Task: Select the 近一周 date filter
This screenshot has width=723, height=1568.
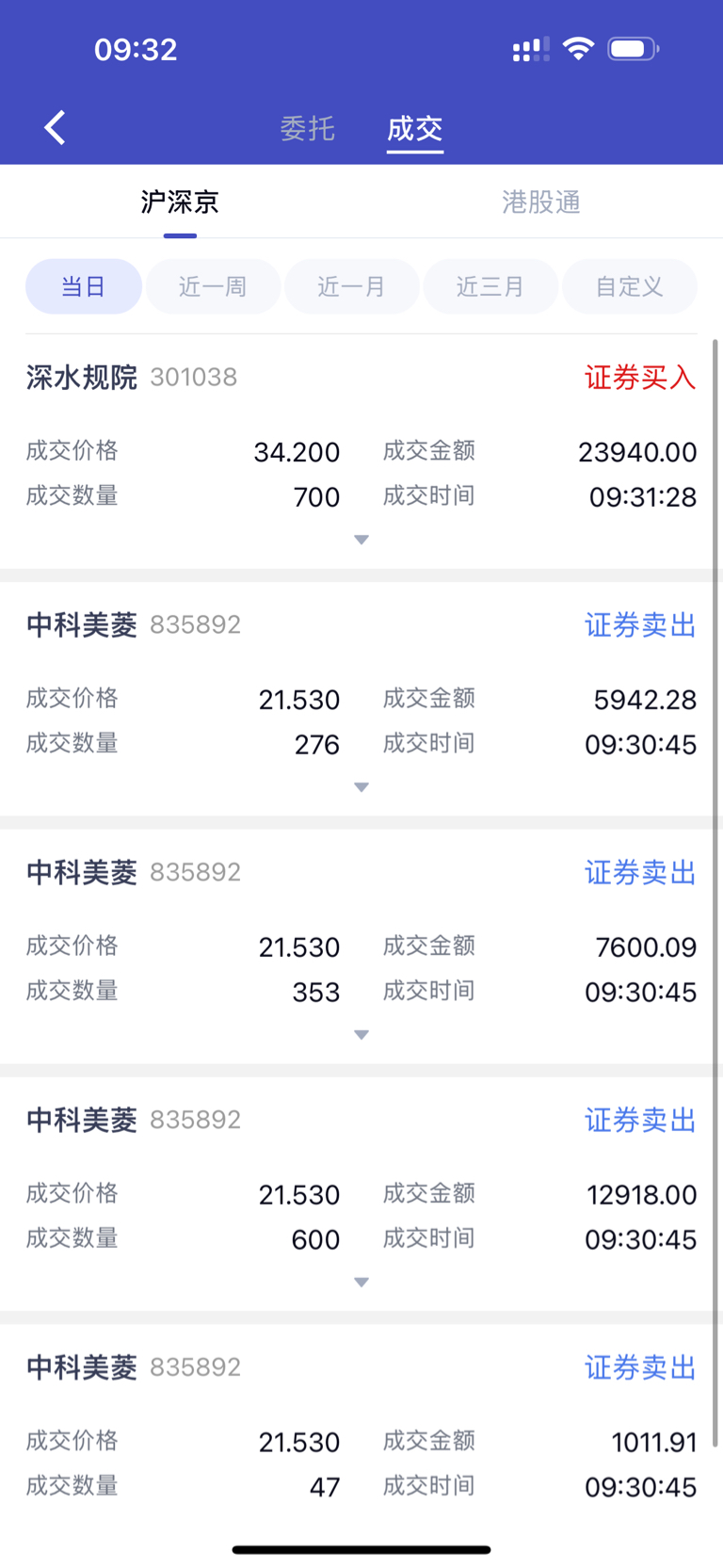Action: click(x=213, y=286)
